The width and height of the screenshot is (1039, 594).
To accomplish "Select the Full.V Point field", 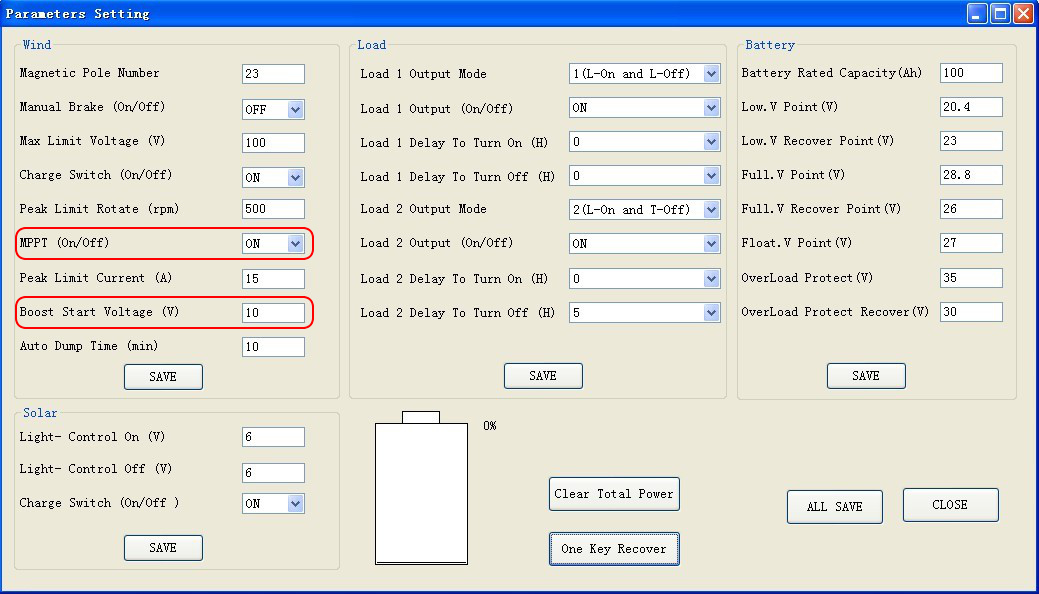I will (x=971, y=175).
